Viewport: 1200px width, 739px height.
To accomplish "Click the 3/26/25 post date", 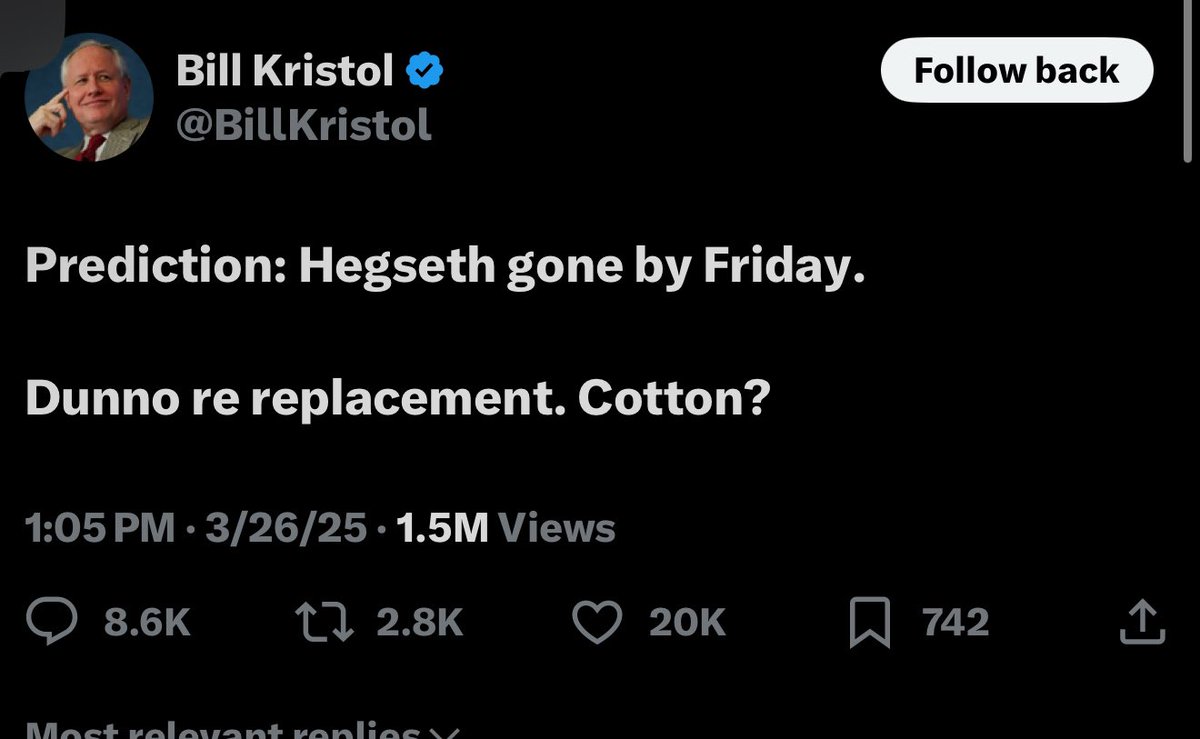I will [285, 528].
